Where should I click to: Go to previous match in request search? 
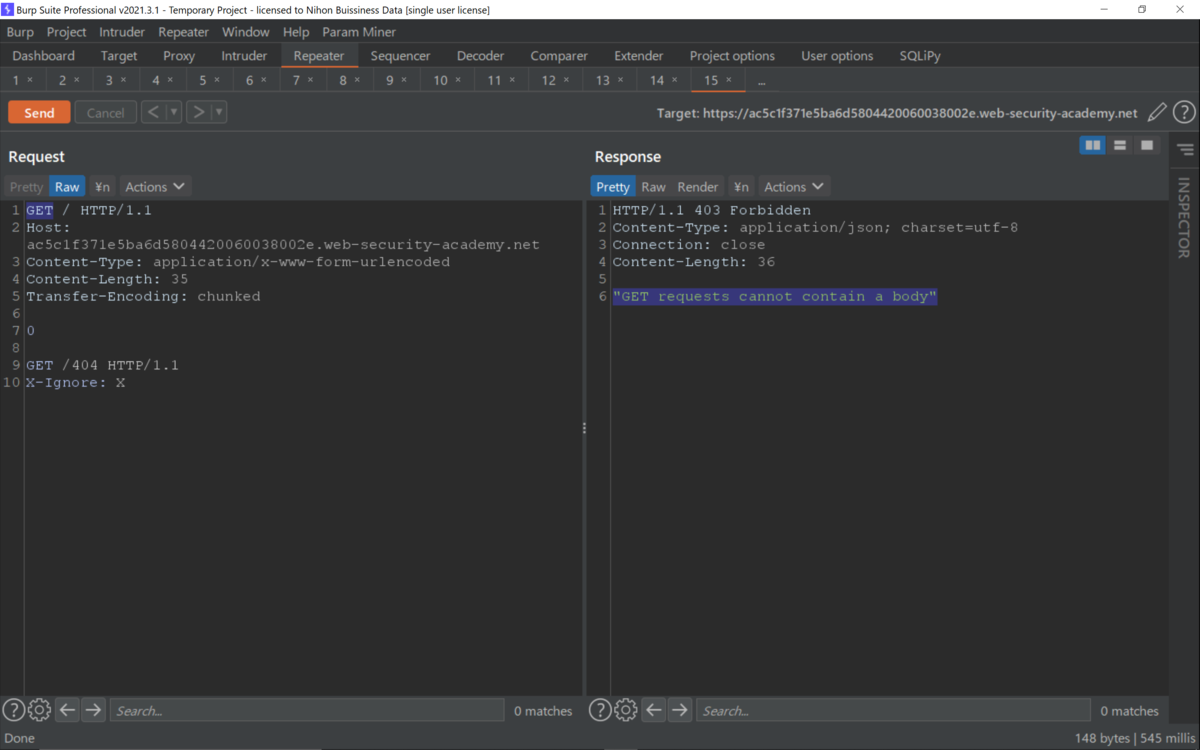coord(67,710)
